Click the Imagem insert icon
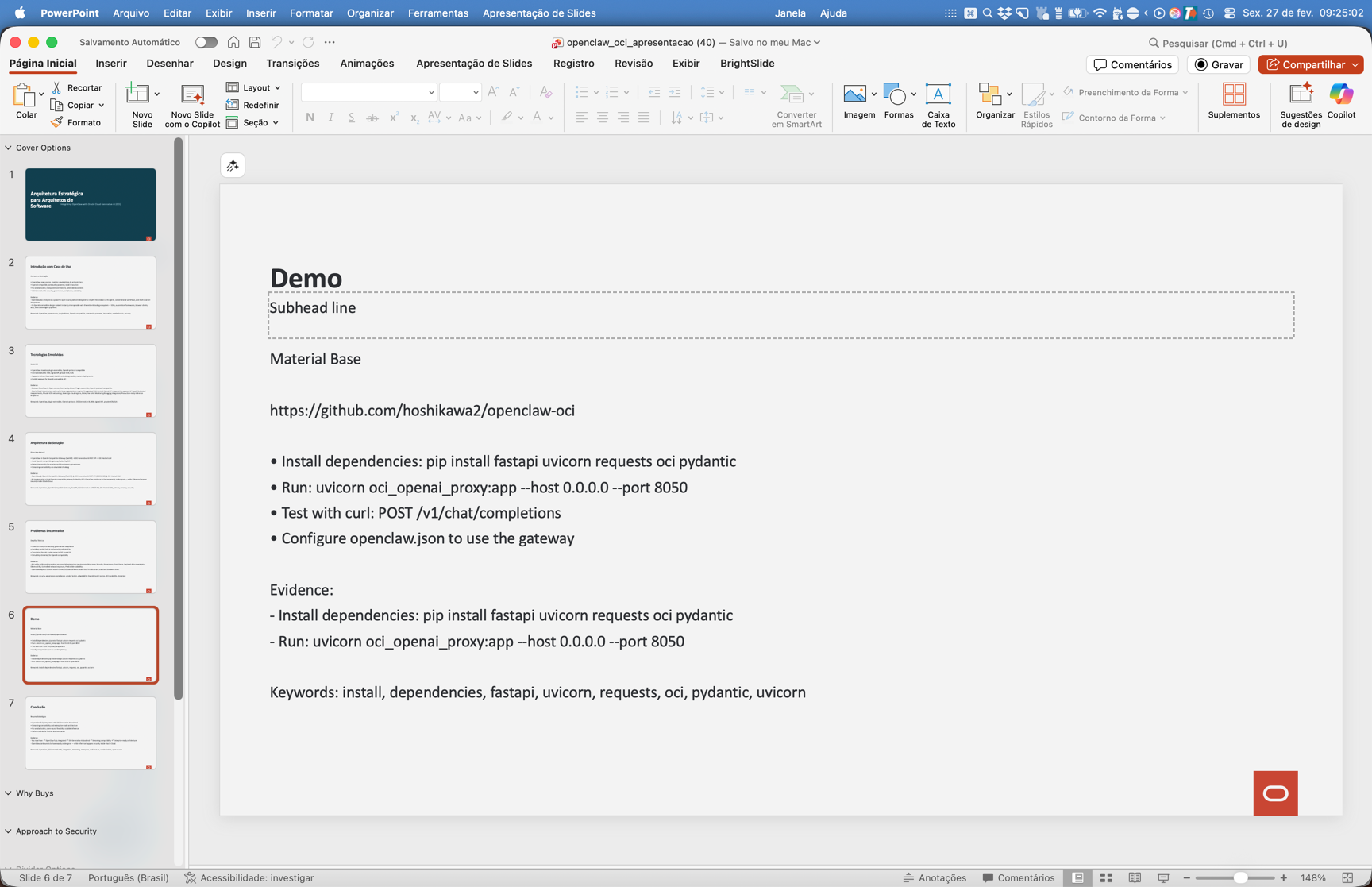The height and width of the screenshot is (887, 1372). (x=854, y=94)
